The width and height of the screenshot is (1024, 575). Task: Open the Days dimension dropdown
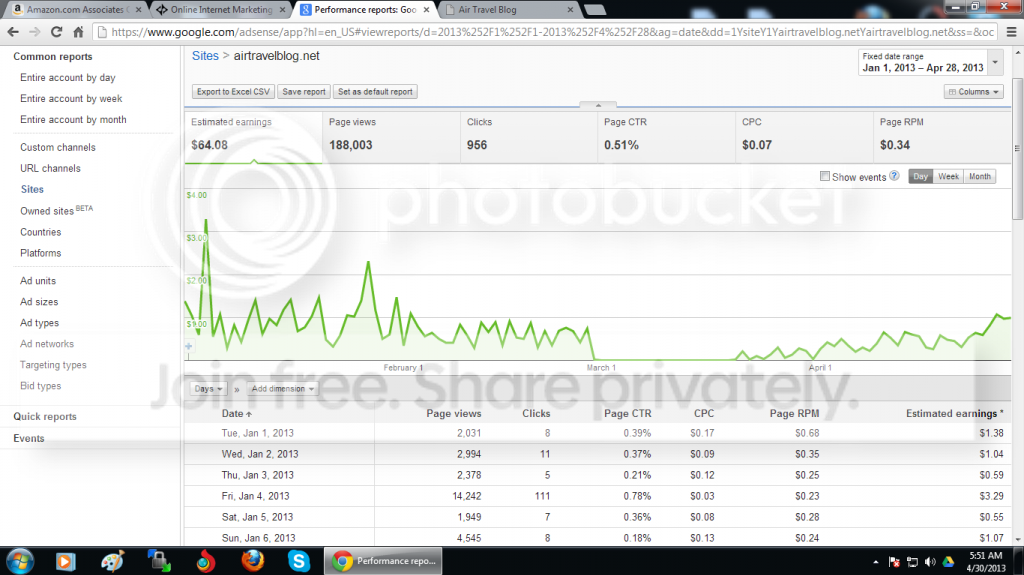pyautogui.click(x=208, y=389)
